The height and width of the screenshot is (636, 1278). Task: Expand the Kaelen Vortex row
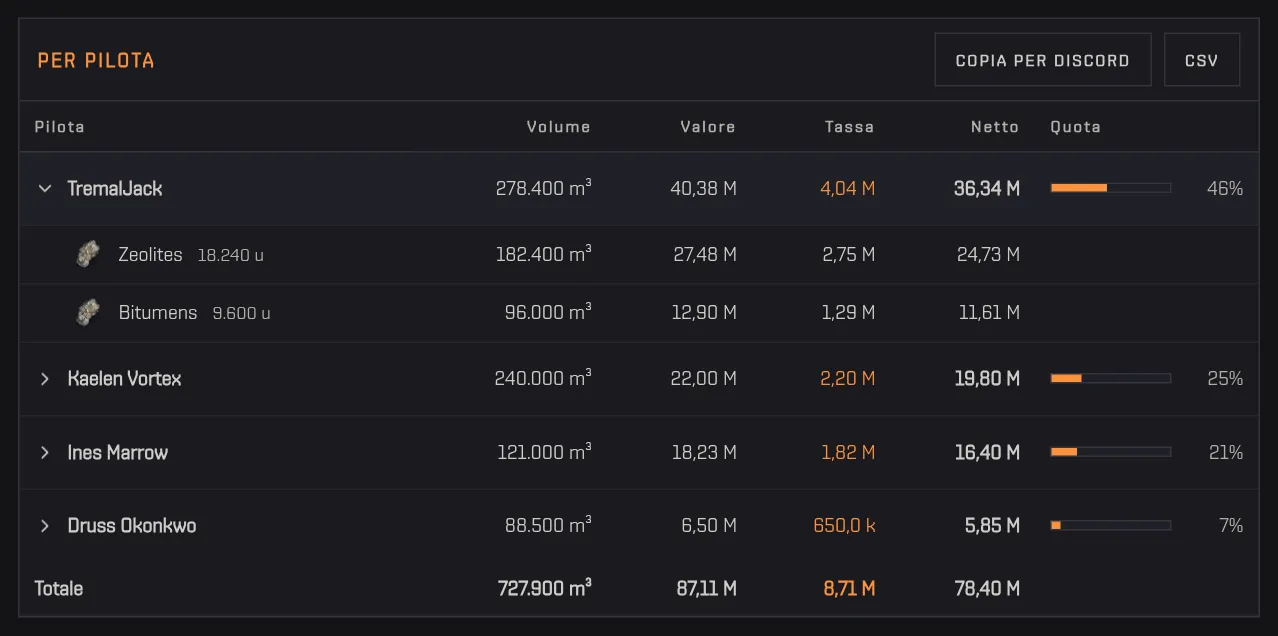coord(45,378)
